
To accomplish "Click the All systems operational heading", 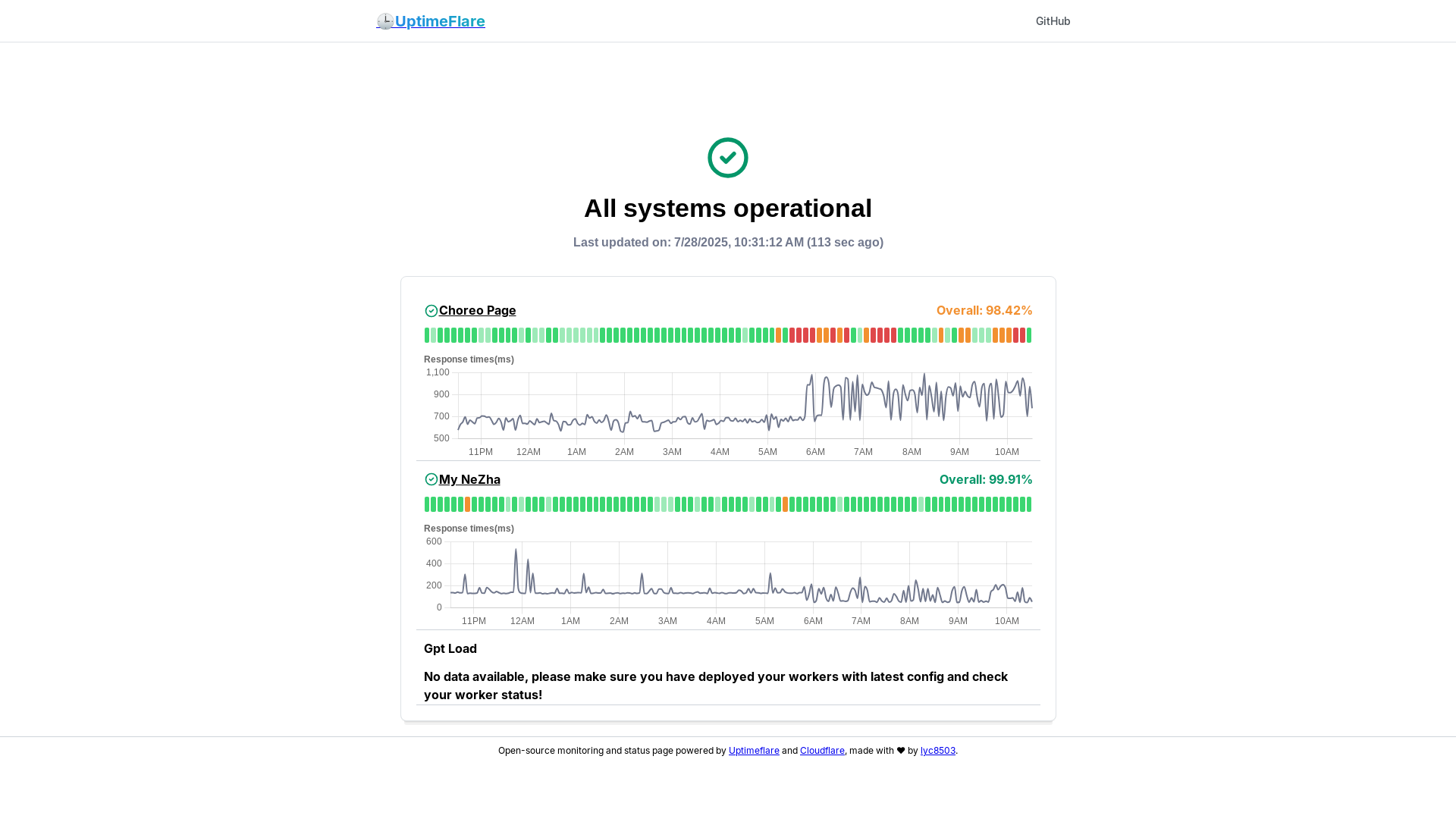I will (x=728, y=208).
